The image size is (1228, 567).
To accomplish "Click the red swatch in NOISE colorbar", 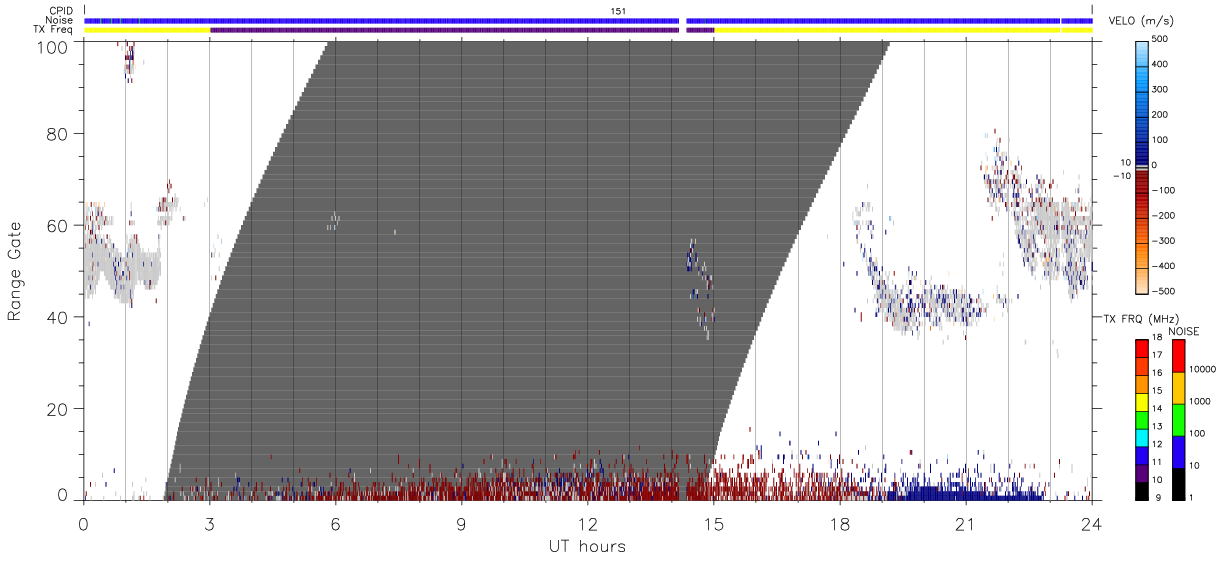I will [x=1178, y=356].
